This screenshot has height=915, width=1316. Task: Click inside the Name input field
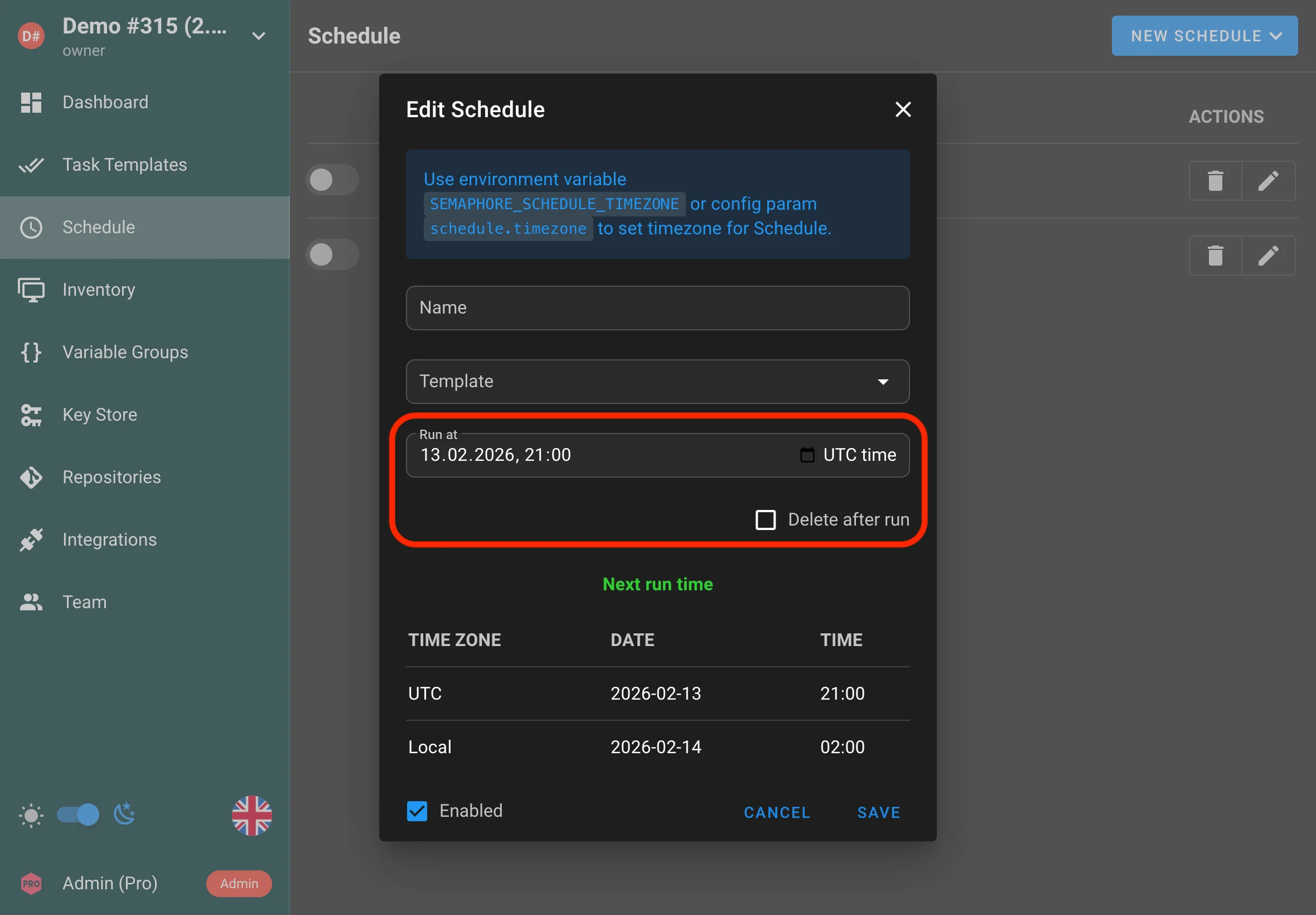tap(657, 308)
